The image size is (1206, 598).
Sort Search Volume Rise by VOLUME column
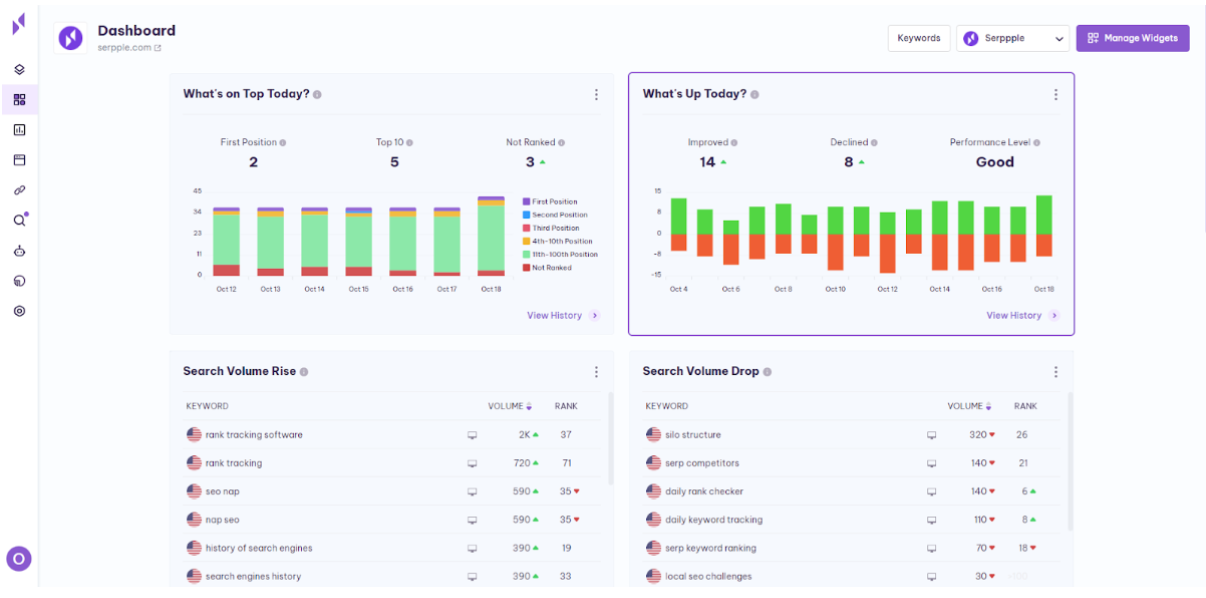click(x=510, y=406)
